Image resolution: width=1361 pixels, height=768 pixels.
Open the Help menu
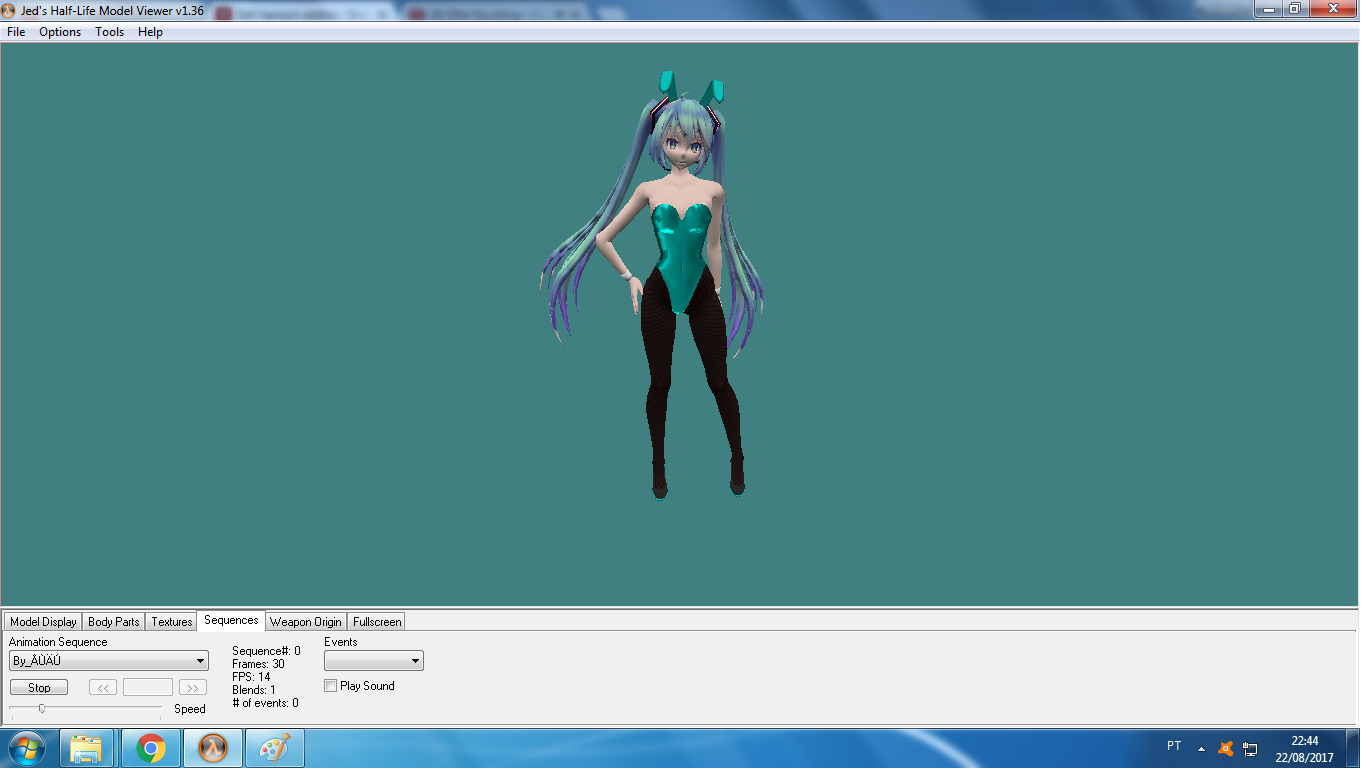tap(150, 32)
